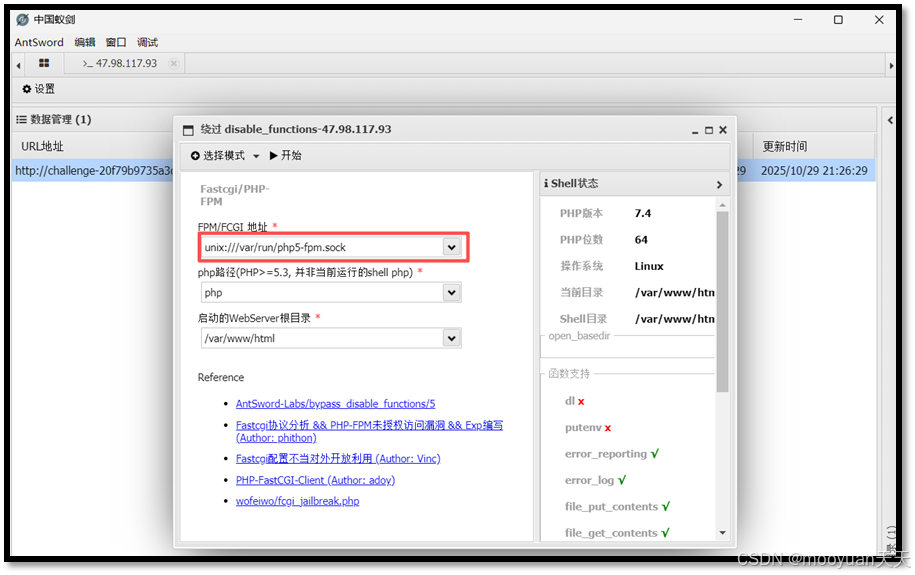Click the Shell状态 panel header

(634, 184)
